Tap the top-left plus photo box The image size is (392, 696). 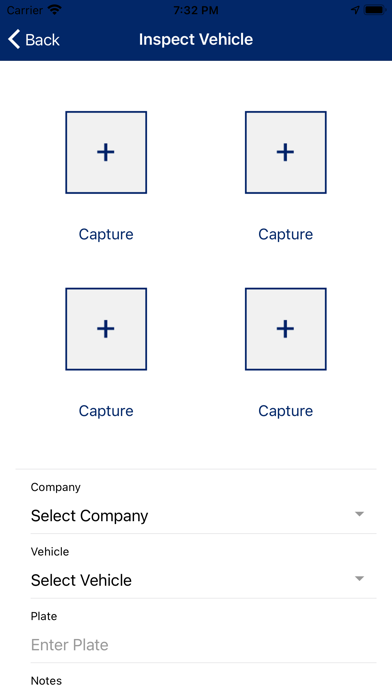pyautogui.click(x=106, y=152)
